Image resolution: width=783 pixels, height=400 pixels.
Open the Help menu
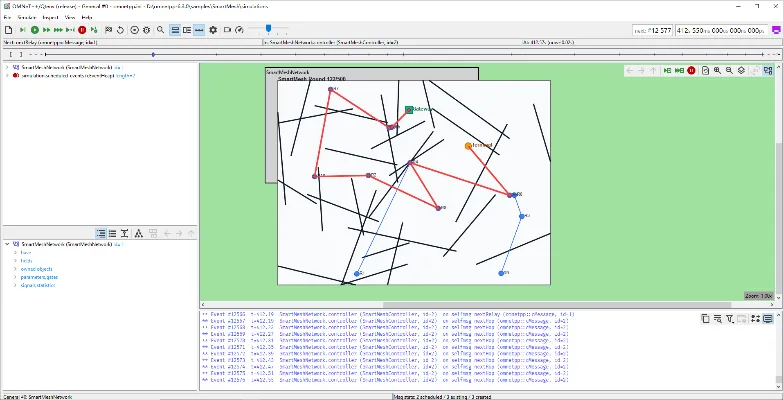tap(87, 17)
